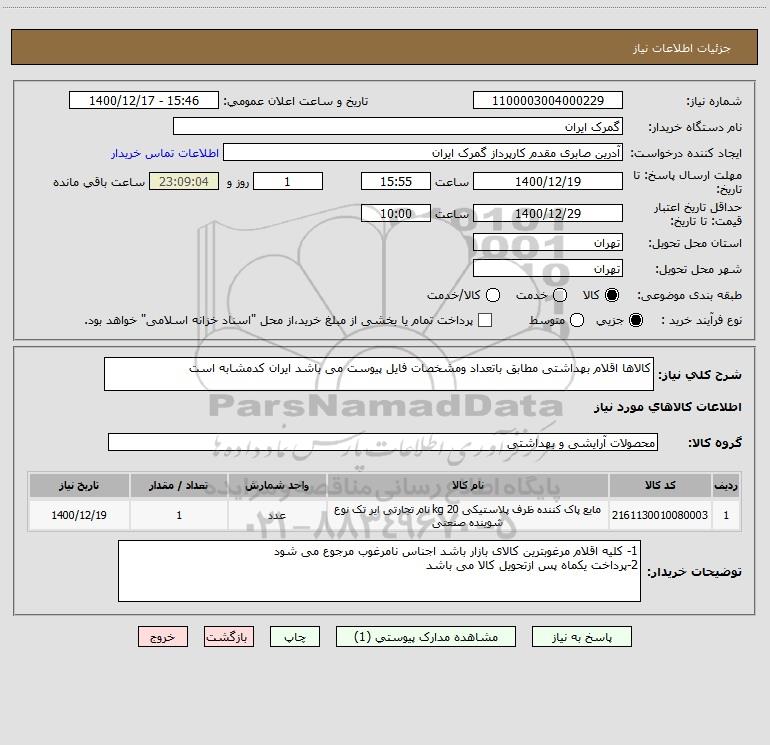The height and width of the screenshot is (745, 770).
Task: Click the buyer notes text area
Action: point(379,571)
